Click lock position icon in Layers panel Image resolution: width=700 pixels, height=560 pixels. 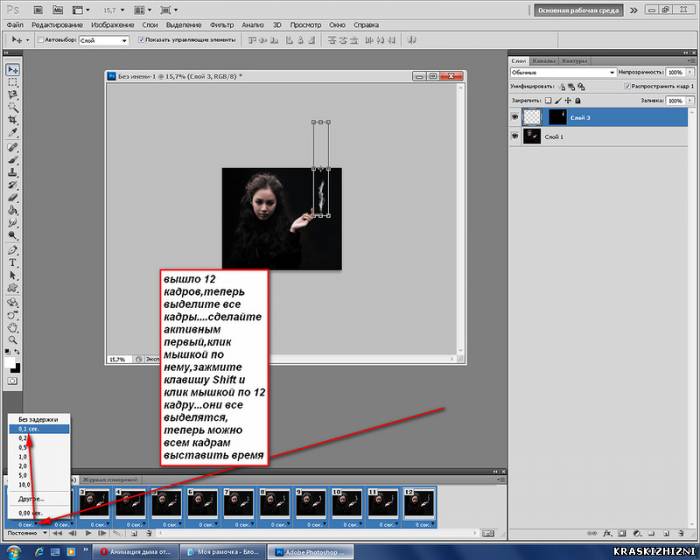coord(568,101)
